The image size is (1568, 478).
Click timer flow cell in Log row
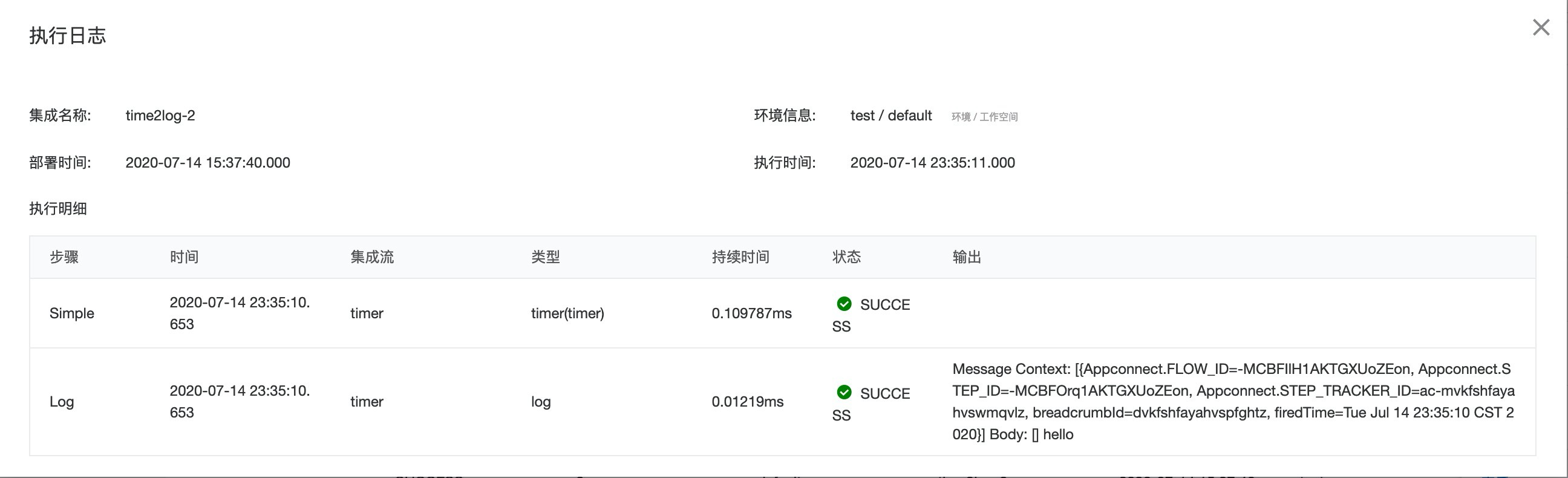click(367, 402)
